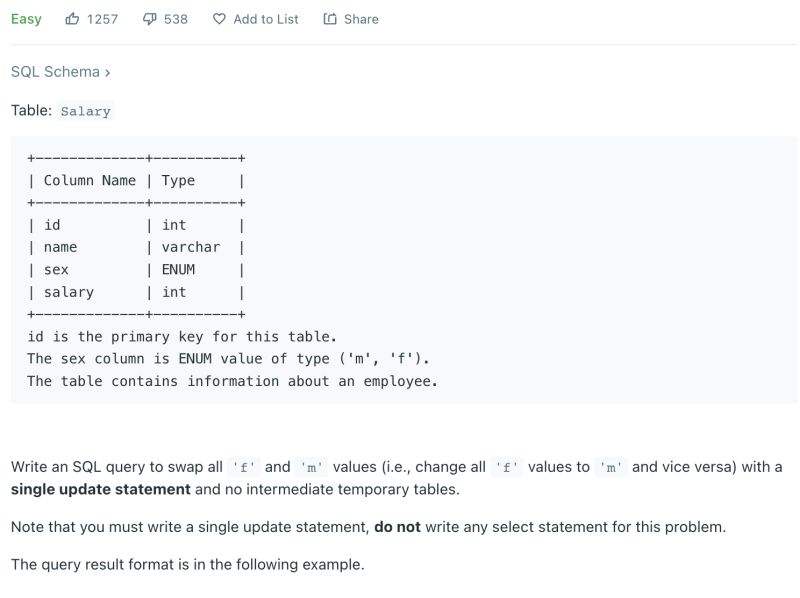Viewport: 800px width, 598px height.
Task: Click the chevron next to SQL Schema
Action: tap(107, 72)
